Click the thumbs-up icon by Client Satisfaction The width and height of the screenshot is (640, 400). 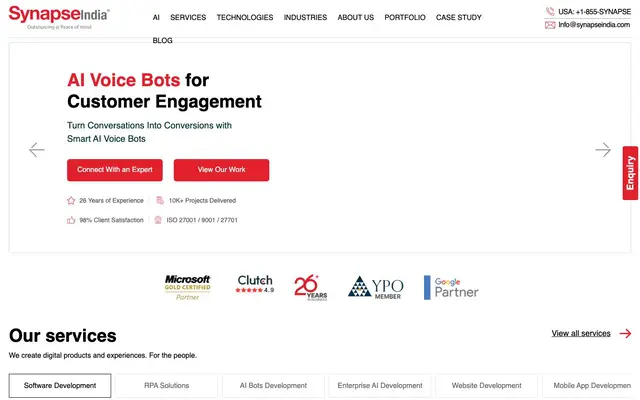tap(71, 220)
